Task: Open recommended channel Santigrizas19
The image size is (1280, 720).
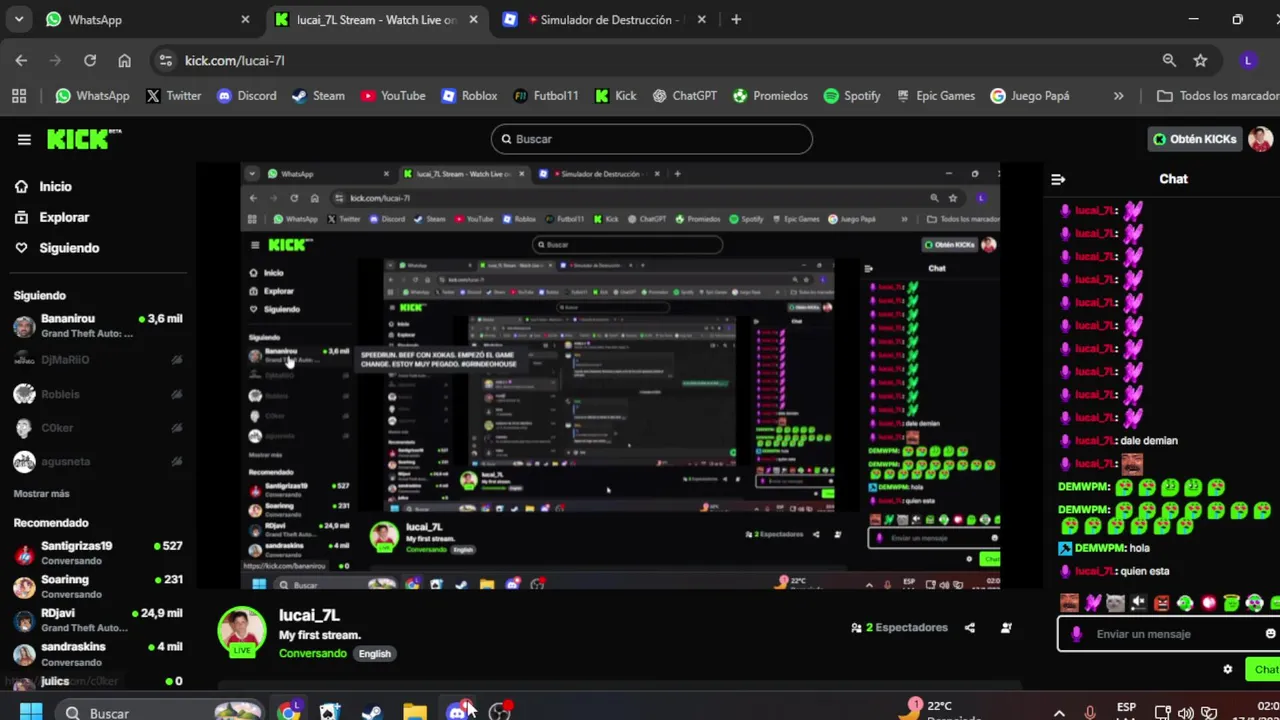Action: point(97,553)
